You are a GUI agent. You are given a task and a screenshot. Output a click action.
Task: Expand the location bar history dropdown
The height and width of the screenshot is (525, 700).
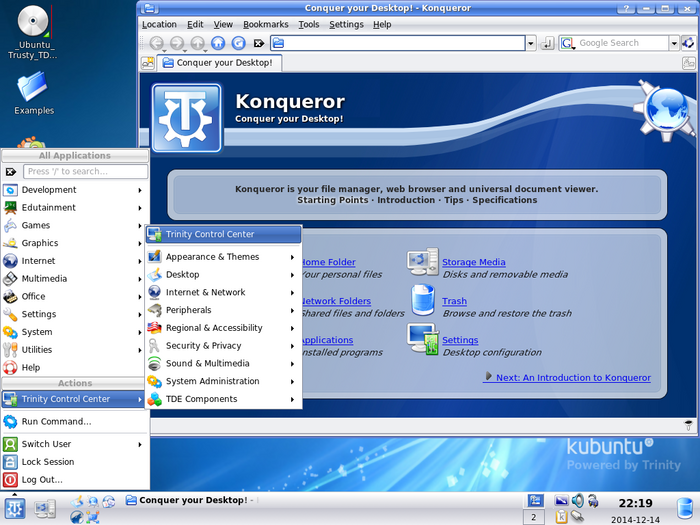tap(530, 43)
